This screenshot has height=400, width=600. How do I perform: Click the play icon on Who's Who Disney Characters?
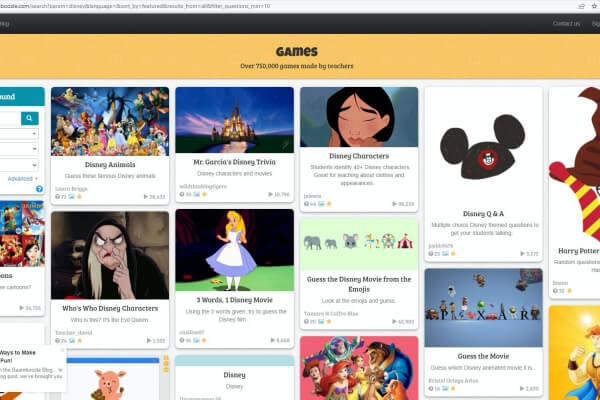coord(149,341)
